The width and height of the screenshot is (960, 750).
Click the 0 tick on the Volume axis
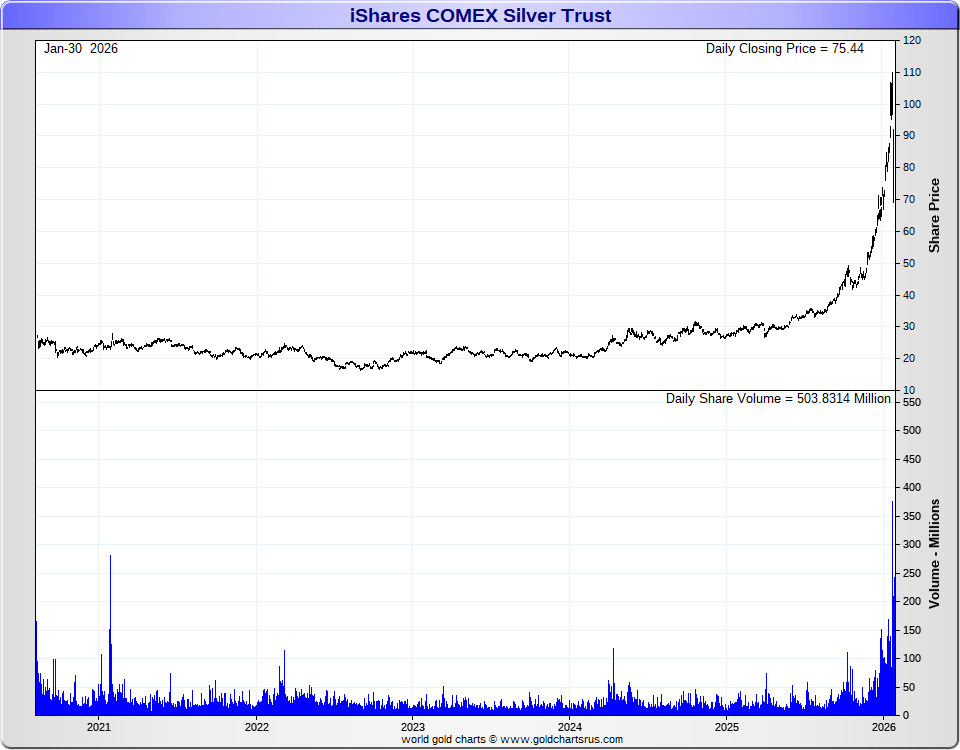click(906, 715)
